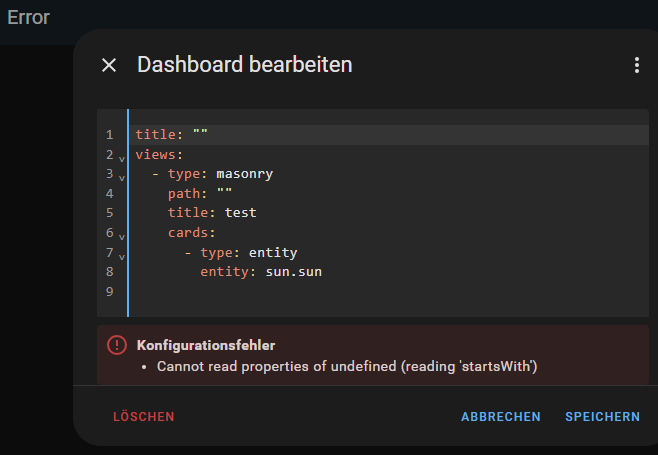Select the masonry type value
Screen dimensions: 658x455
click(244, 174)
